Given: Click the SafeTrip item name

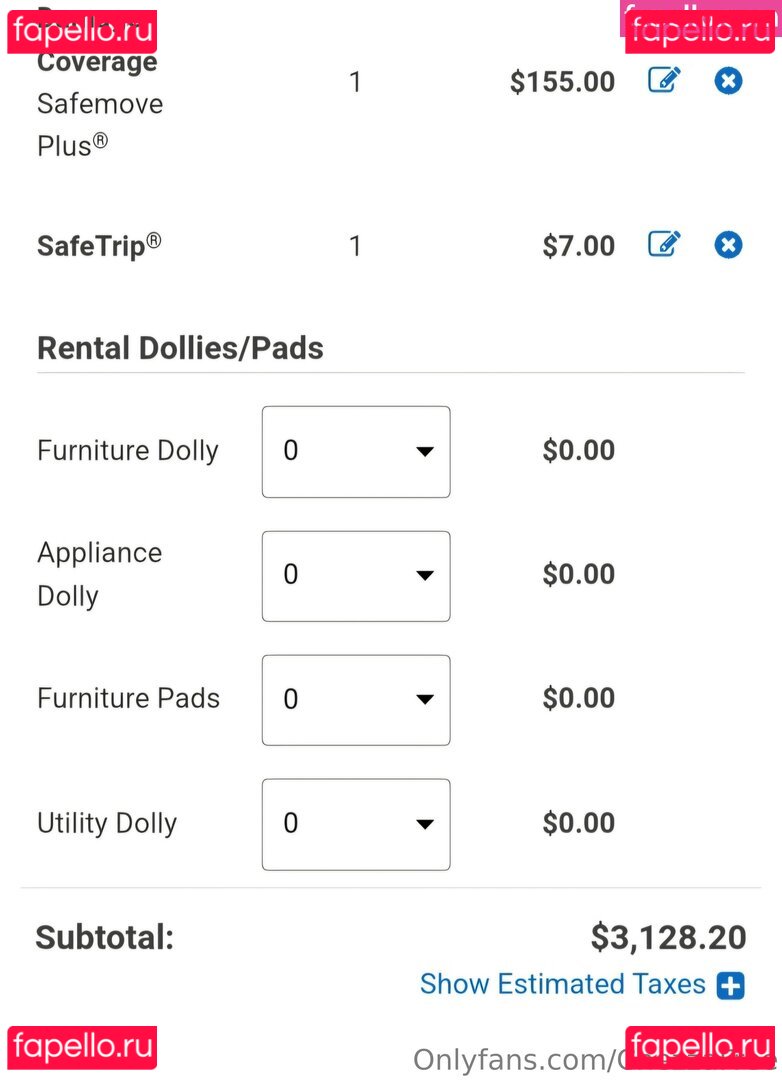Looking at the screenshot, I should 99,246.
